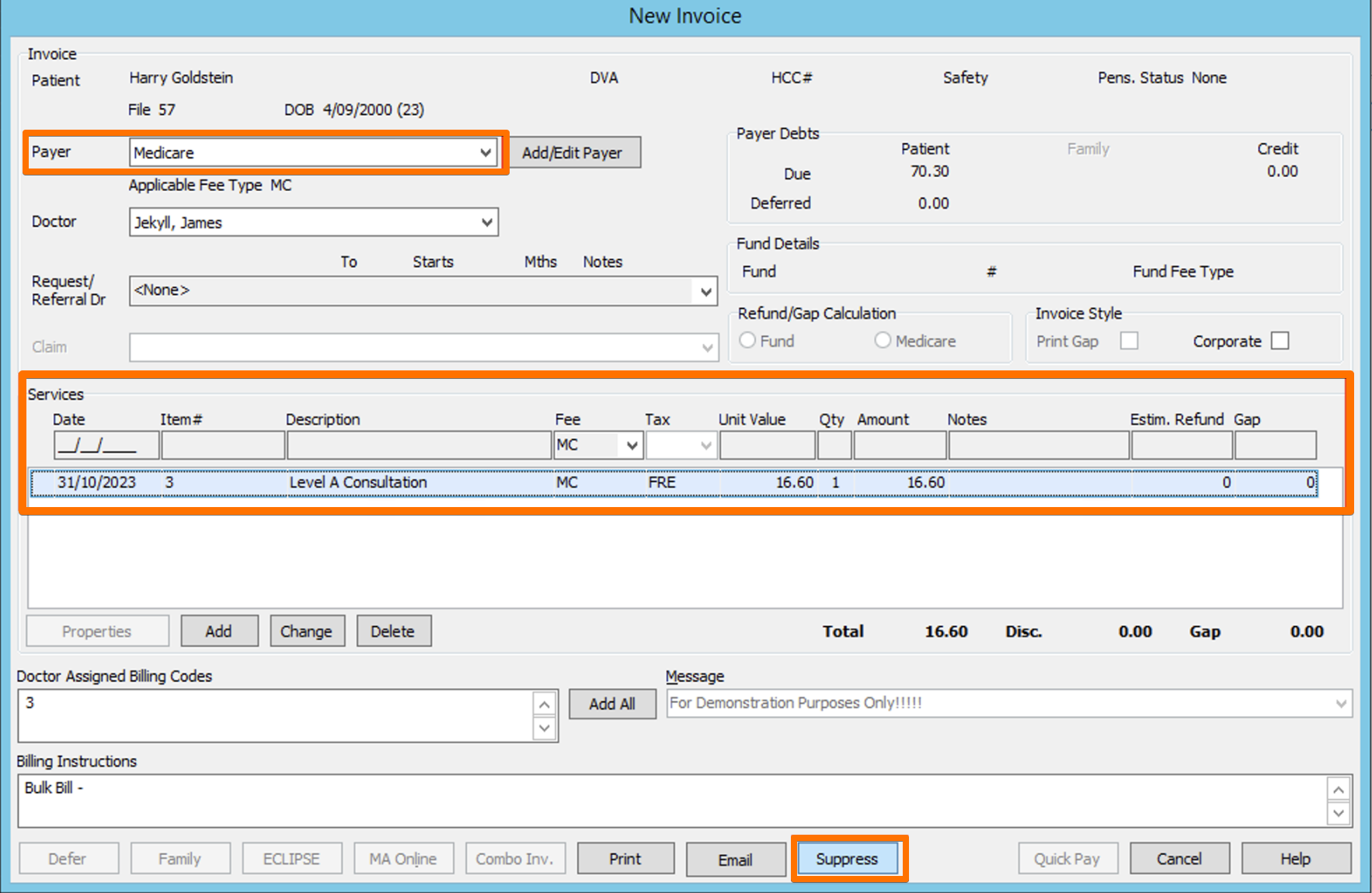Click the Properties button
The image size is (1372, 893).
pos(97,631)
